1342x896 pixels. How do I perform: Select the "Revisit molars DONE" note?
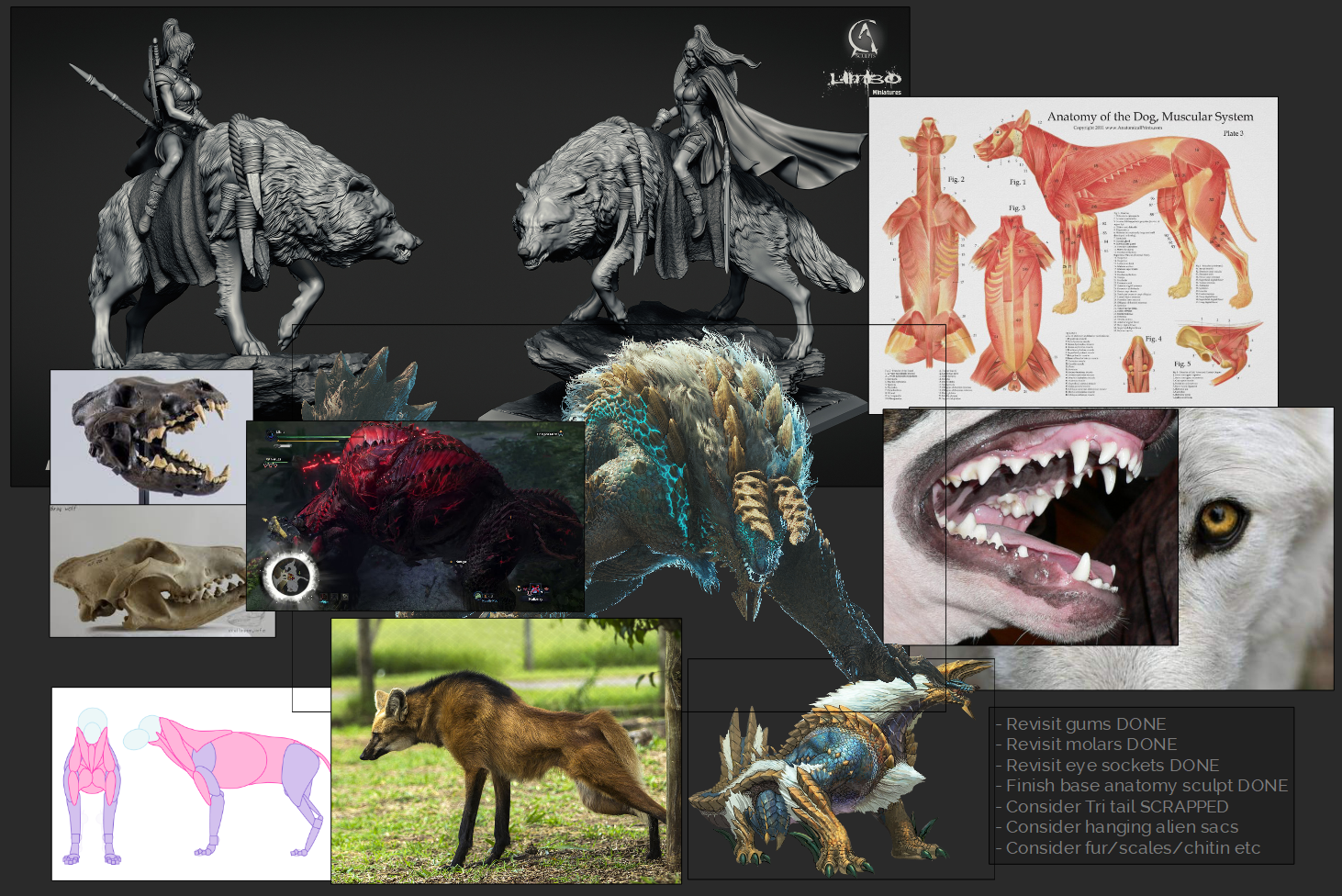(x=1090, y=745)
